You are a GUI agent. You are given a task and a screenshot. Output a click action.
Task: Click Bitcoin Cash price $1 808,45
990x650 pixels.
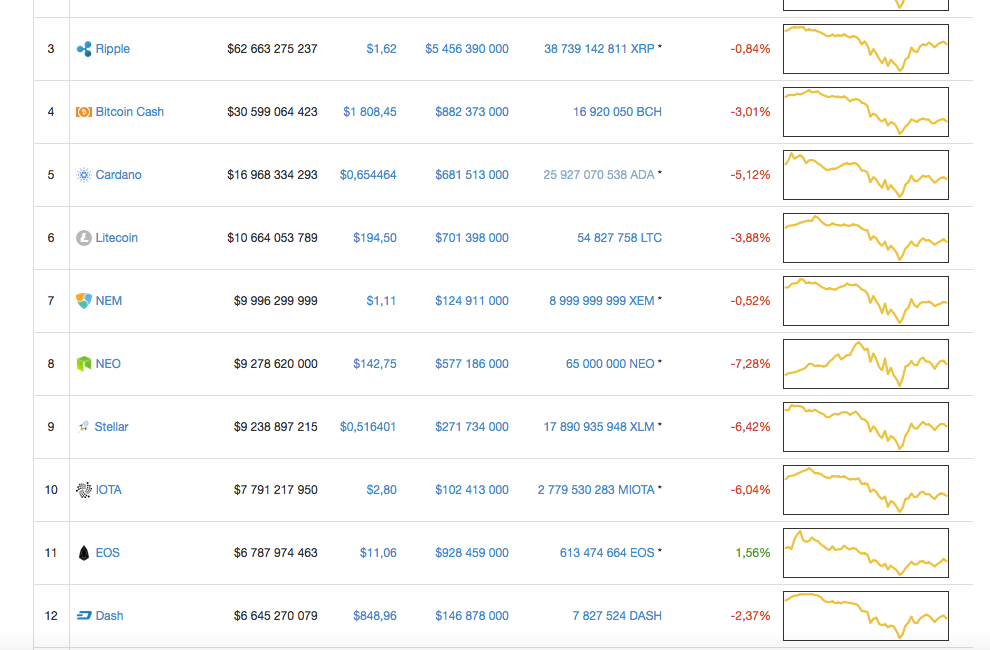370,112
